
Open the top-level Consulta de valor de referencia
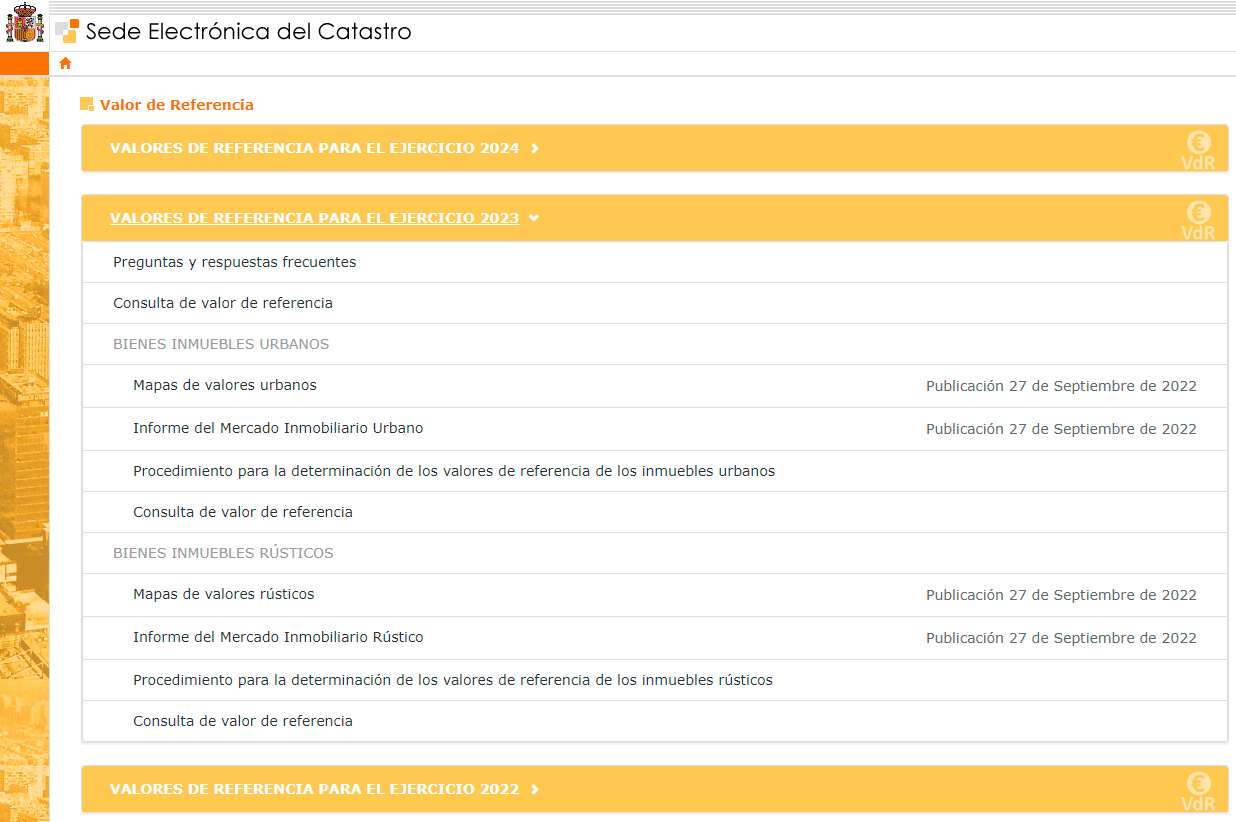pos(223,303)
